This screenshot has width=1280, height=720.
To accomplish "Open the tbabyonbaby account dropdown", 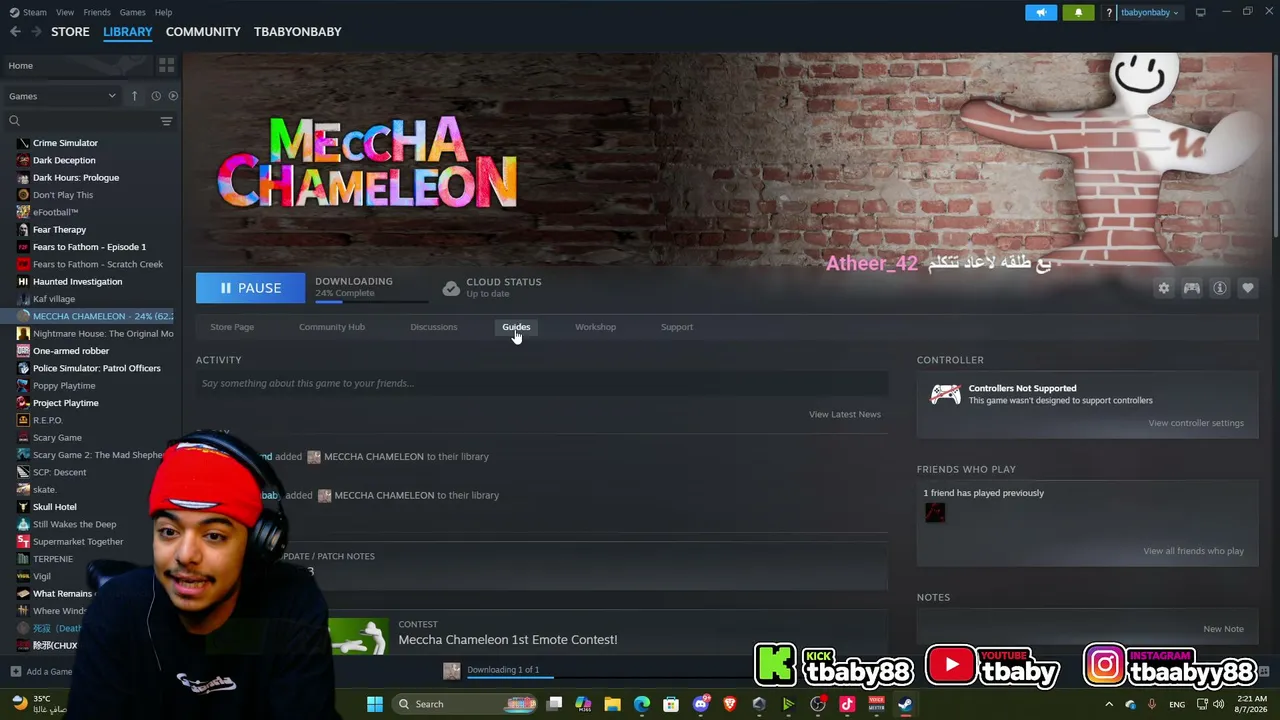I will (1150, 12).
